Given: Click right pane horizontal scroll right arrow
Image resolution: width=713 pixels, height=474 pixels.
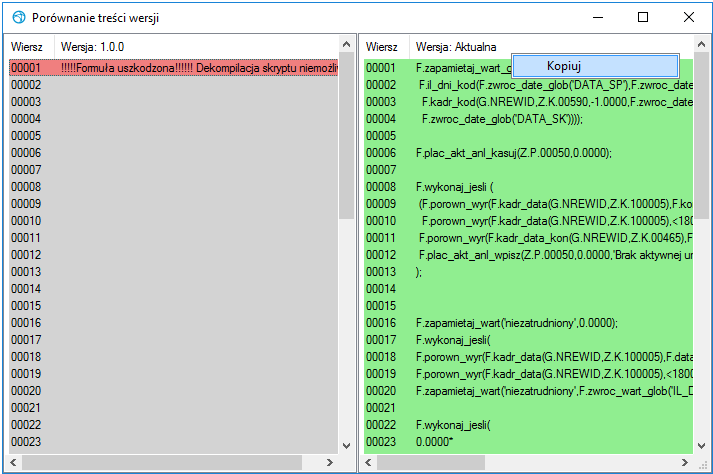Looking at the screenshot, I should [684, 463].
